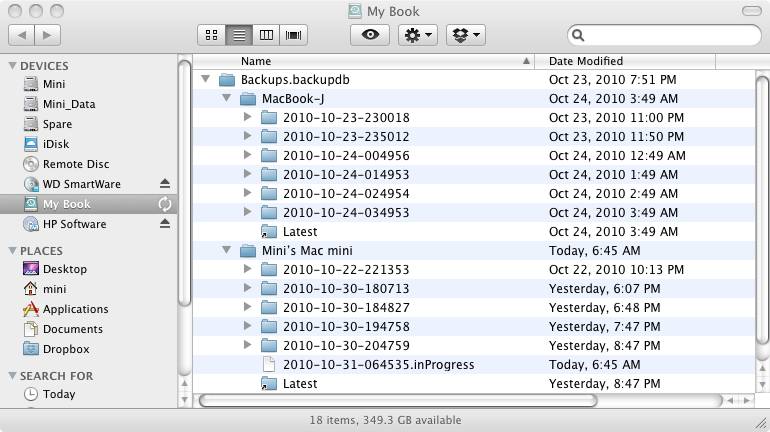Click window resize grip corner

[x=763, y=423]
